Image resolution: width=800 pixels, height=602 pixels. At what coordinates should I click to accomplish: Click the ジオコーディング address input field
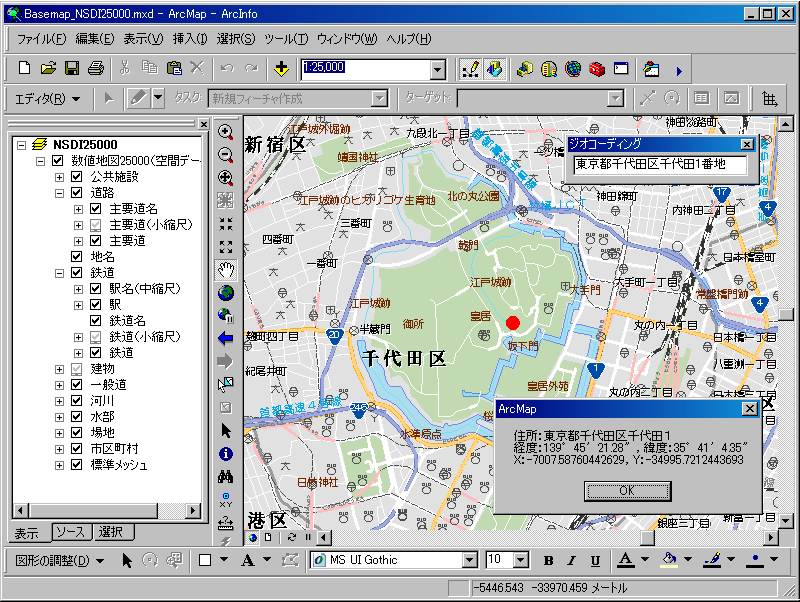coord(660,164)
